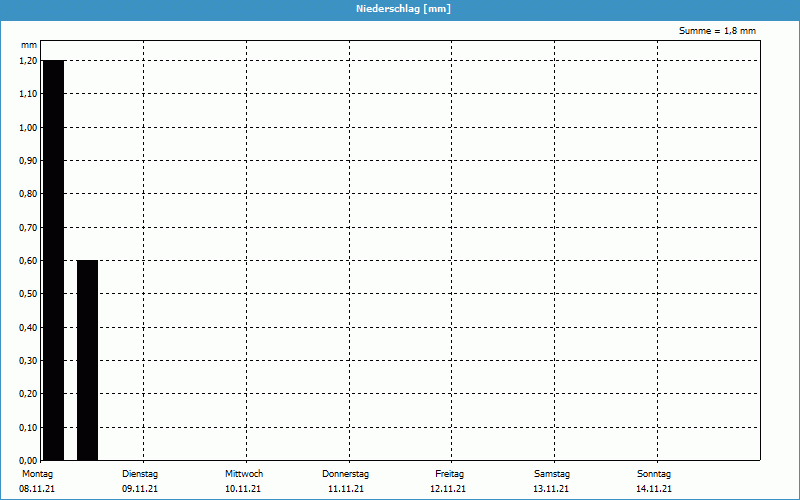This screenshot has height=500, width=800.
Task: Select the Mittwoch day label
Action: 244,474
